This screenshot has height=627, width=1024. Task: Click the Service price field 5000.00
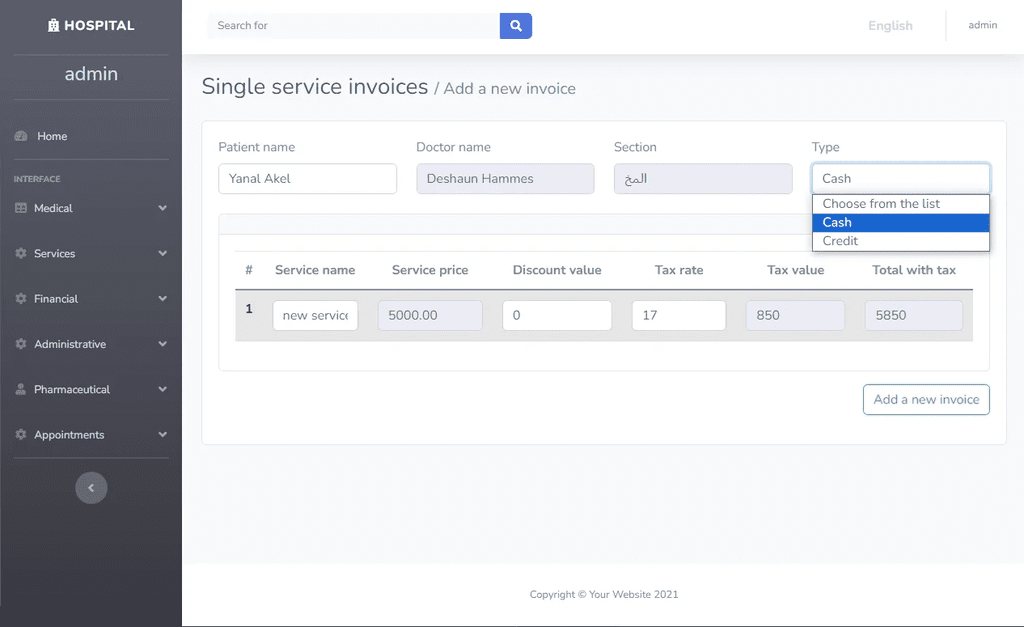pos(430,315)
